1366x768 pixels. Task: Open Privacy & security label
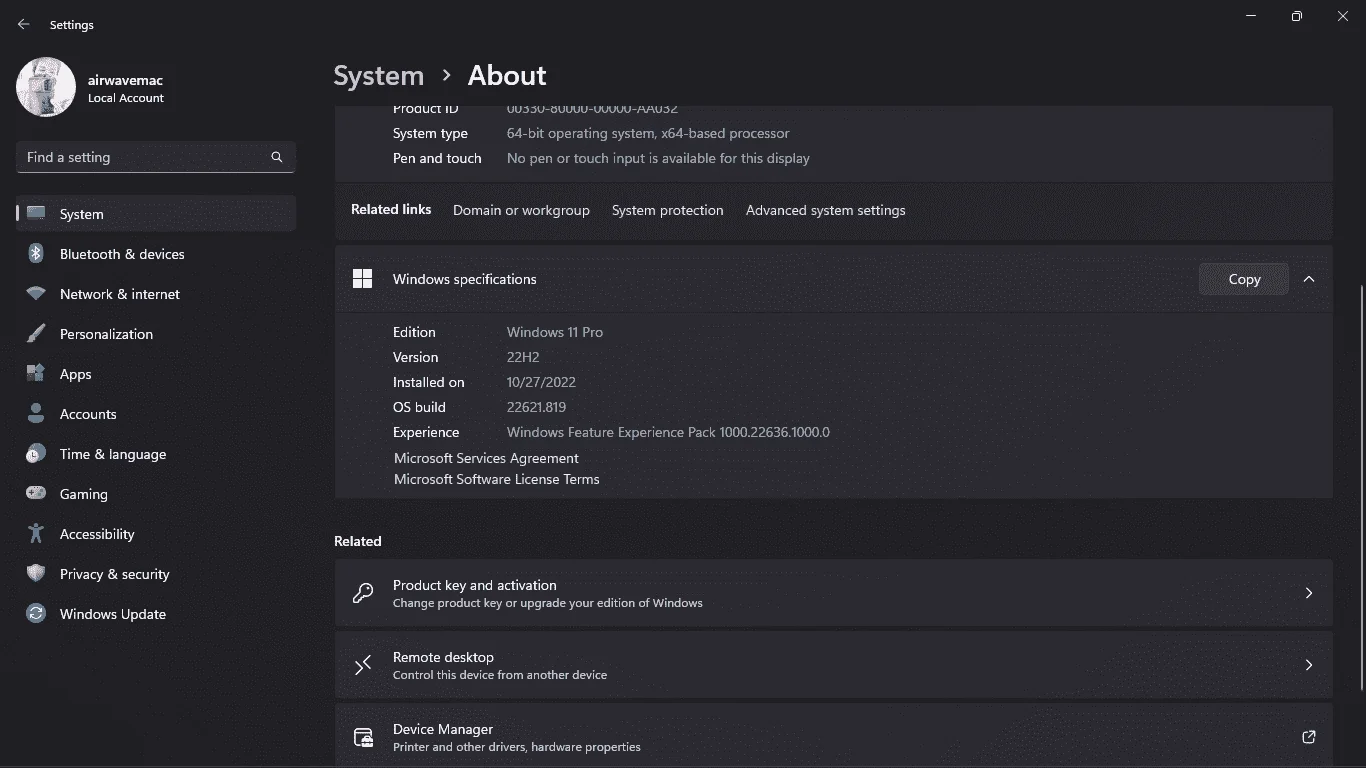pyautogui.click(x=114, y=574)
